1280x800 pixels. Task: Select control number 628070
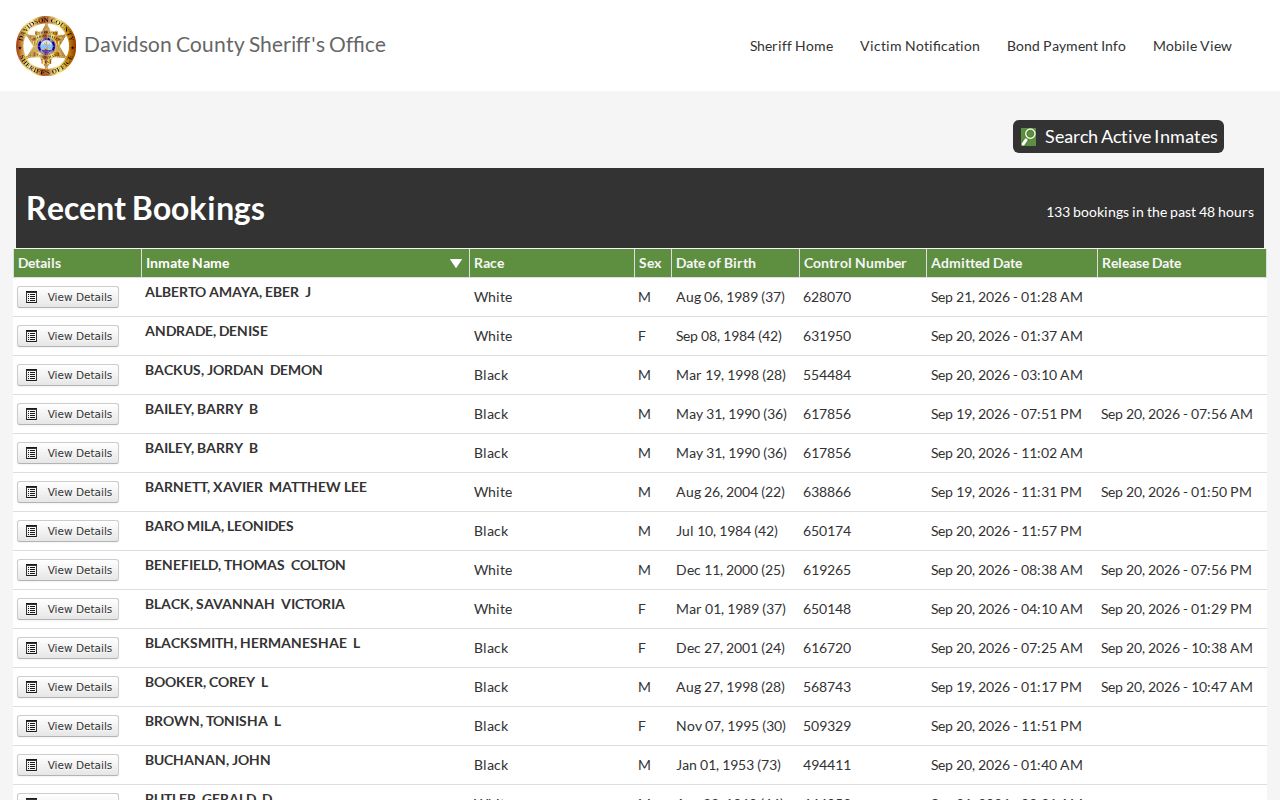pos(827,297)
